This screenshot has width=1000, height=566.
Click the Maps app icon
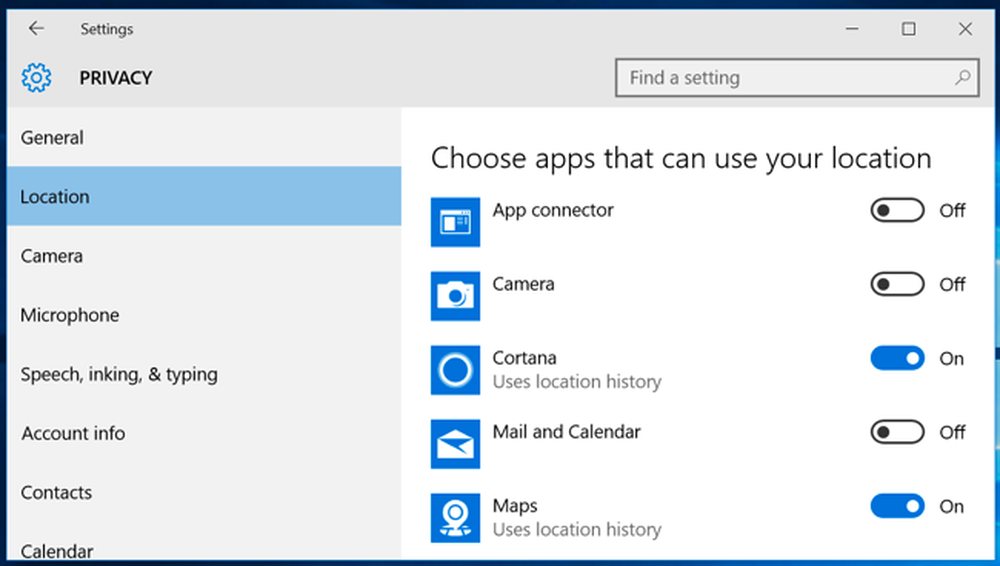click(455, 518)
